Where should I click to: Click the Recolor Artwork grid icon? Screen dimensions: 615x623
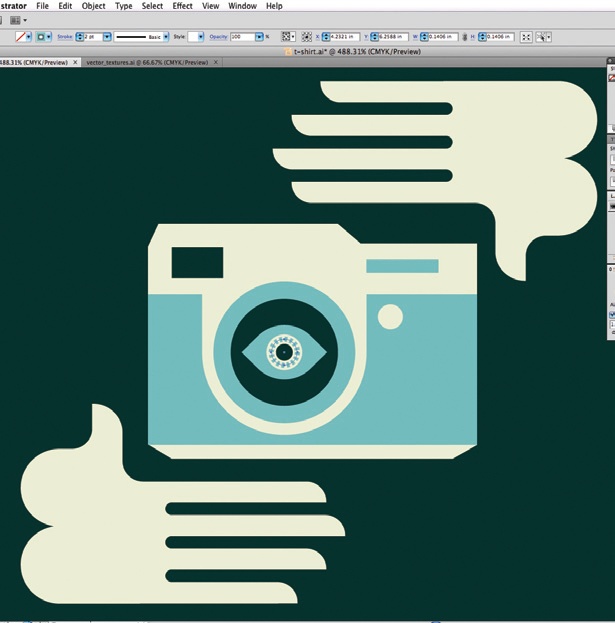286,37
